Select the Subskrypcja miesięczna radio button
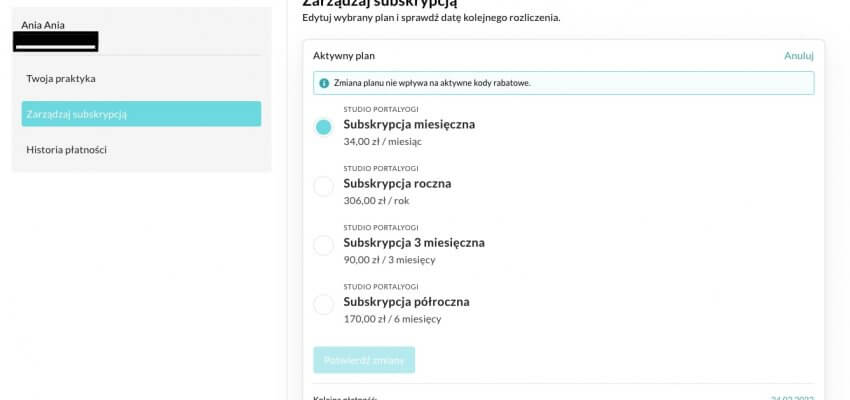 323,127
